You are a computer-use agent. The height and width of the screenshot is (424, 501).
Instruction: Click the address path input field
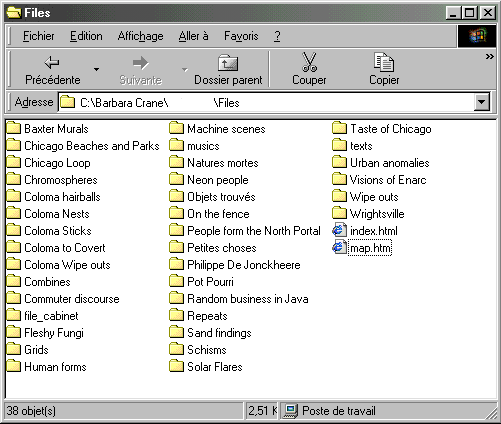(266, 102)
